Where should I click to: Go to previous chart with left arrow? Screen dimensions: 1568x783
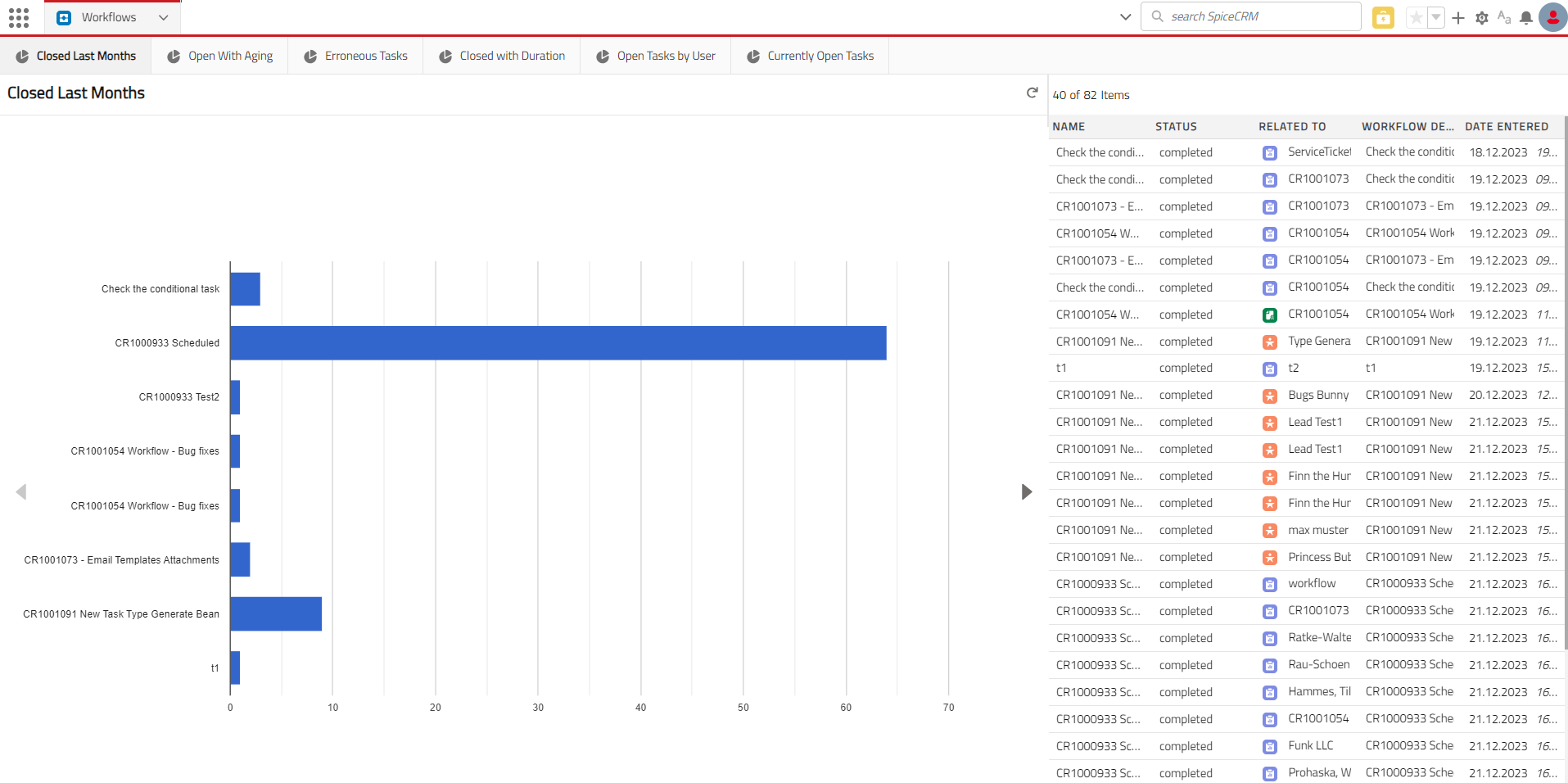21,491
